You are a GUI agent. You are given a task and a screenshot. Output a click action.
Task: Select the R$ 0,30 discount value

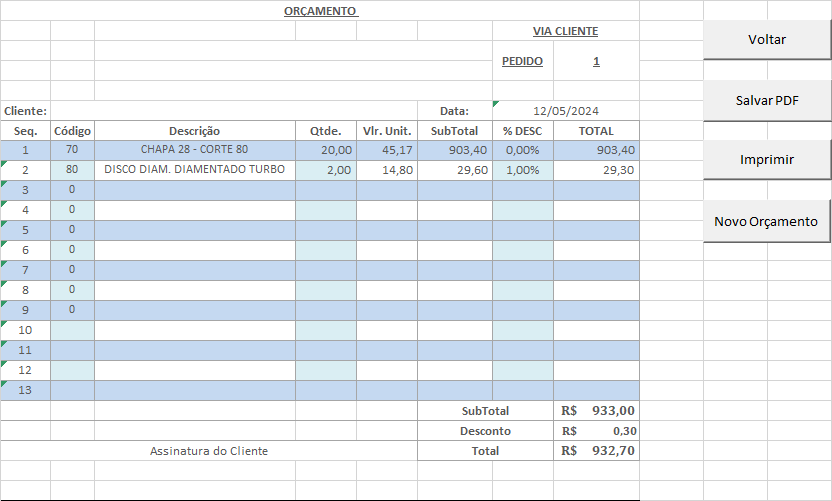point(596,431)
